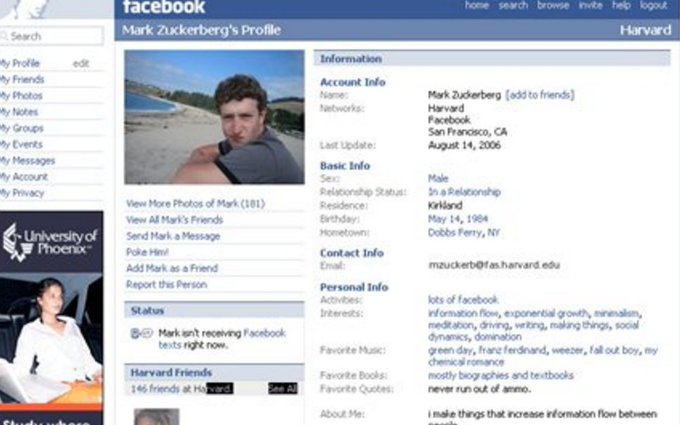Click Send Mark a Message
680x425 pixels.
click(x=170, y=236)
